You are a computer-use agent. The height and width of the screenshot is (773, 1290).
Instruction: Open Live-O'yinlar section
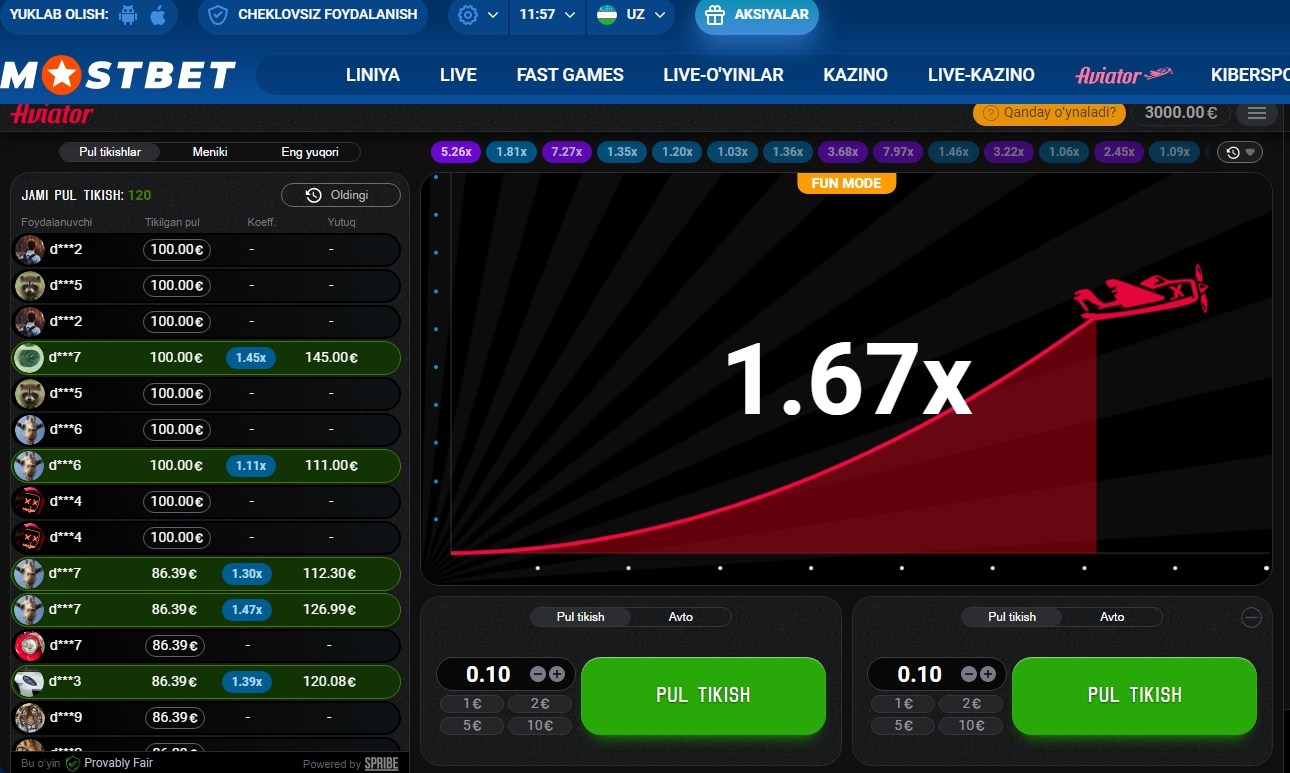[x=723, y=75]
